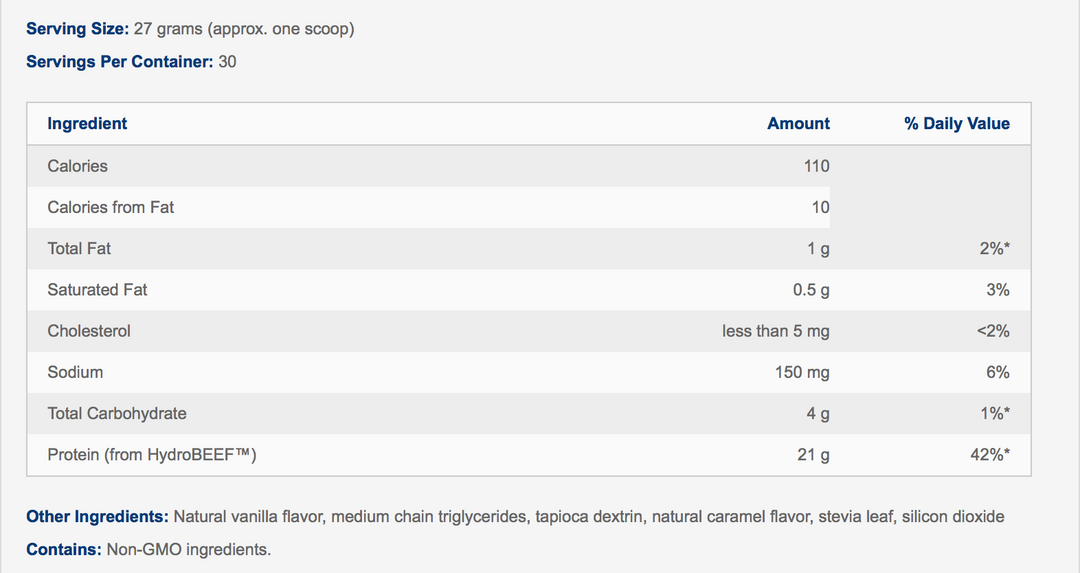Click the Calories from Fat row label

(110, 207)
